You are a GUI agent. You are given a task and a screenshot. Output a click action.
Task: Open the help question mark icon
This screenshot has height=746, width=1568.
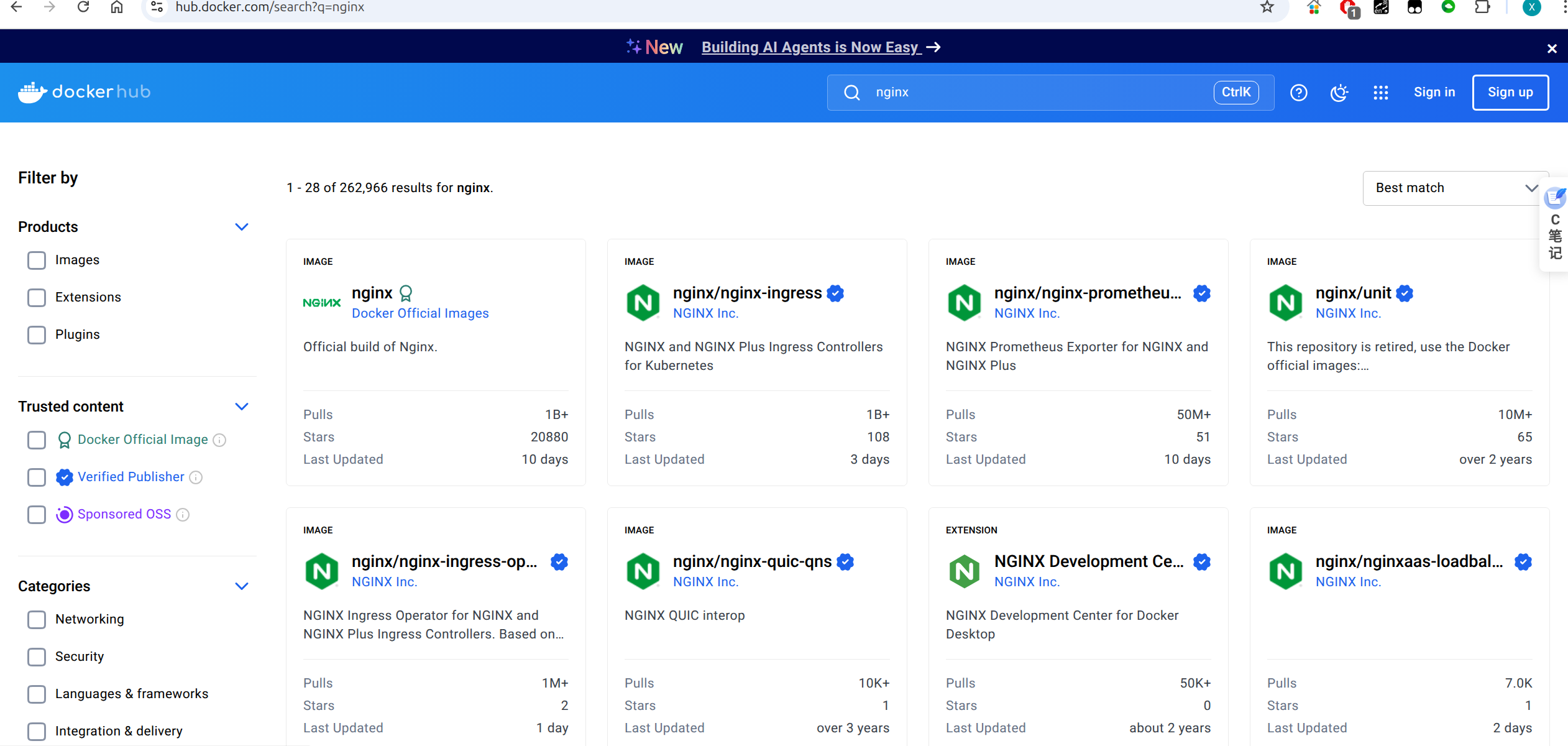coord(1298,93)
